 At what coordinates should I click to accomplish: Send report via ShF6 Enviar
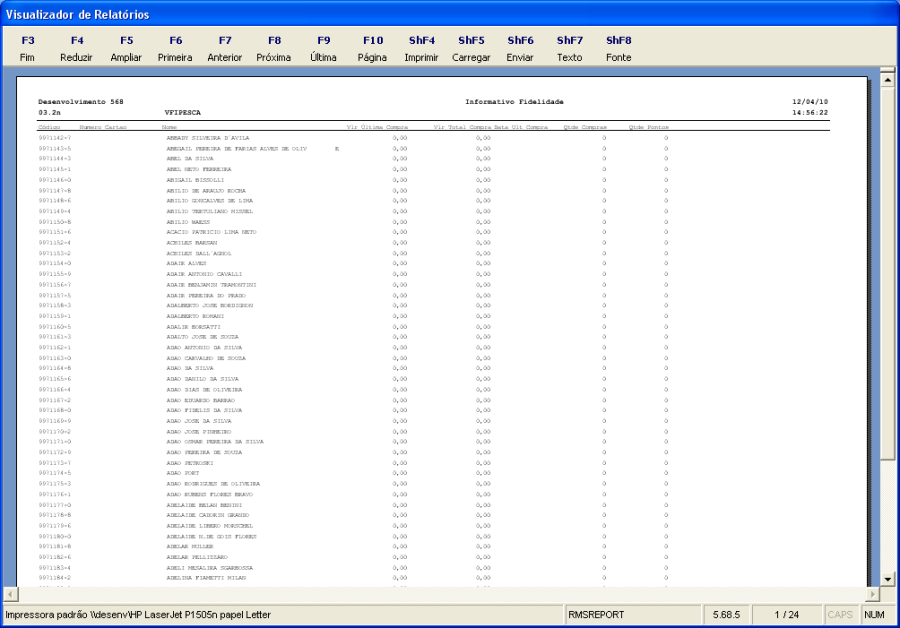[520, 49]
